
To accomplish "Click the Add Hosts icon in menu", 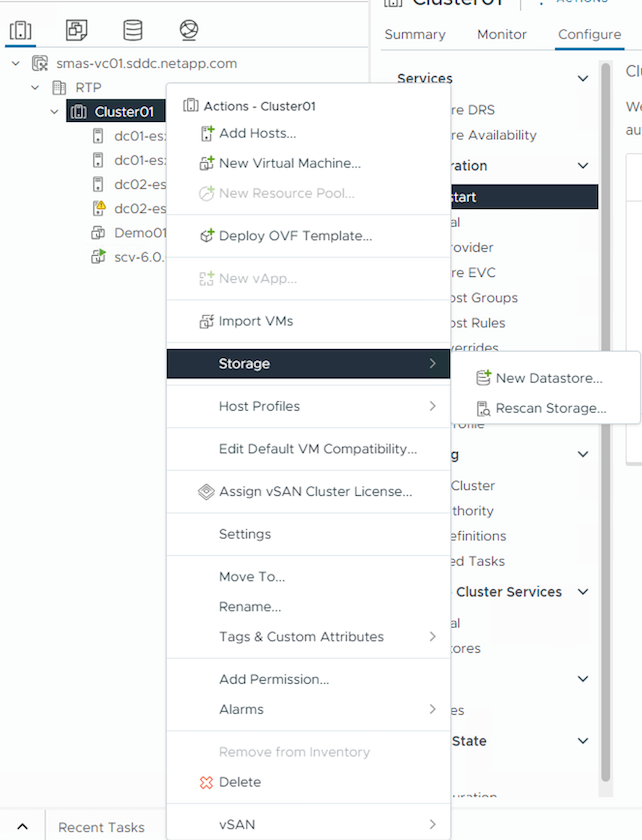I will [x=207, y=133].
